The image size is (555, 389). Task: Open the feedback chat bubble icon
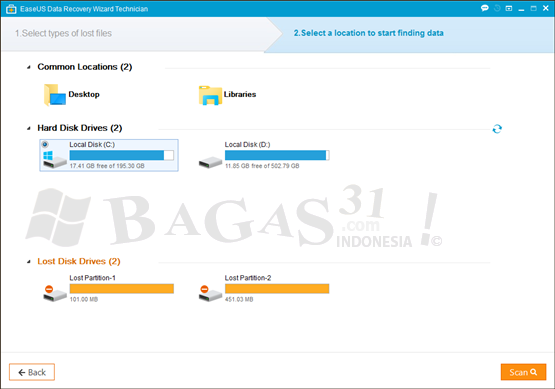485,8
